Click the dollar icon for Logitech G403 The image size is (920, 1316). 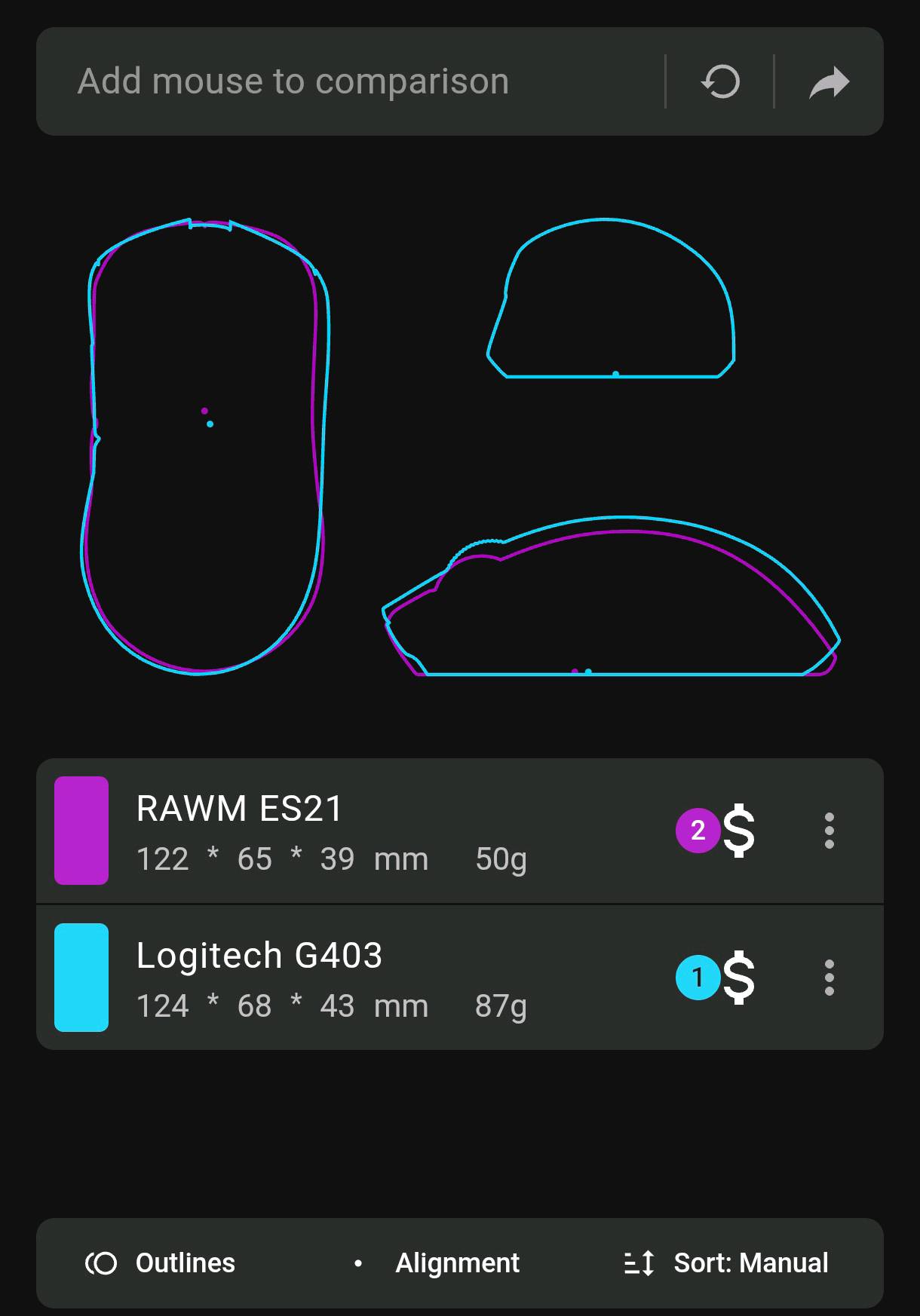pyautogui.click(x=739, y=978)
